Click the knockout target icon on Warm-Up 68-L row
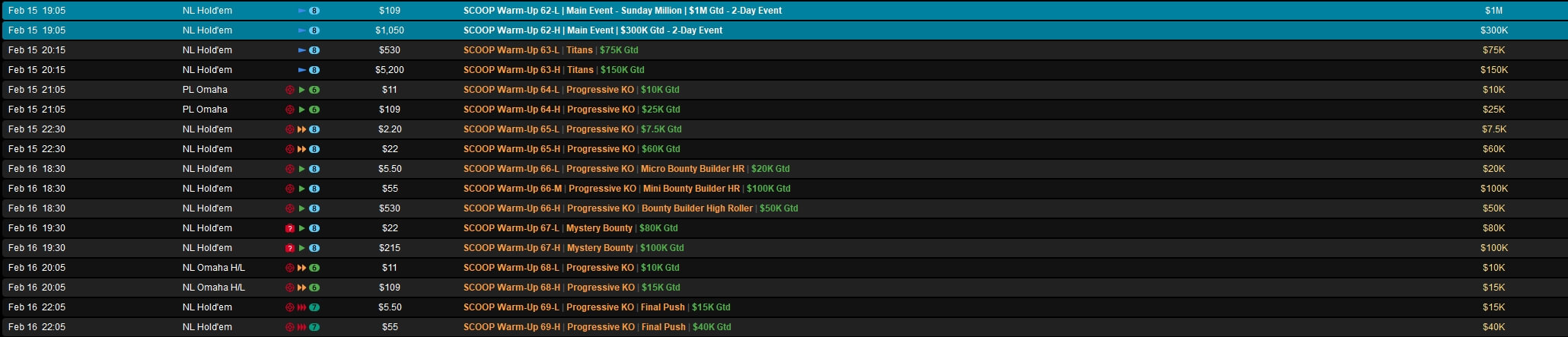Screen dimensions: 1568x337 (x=289, y=268)
